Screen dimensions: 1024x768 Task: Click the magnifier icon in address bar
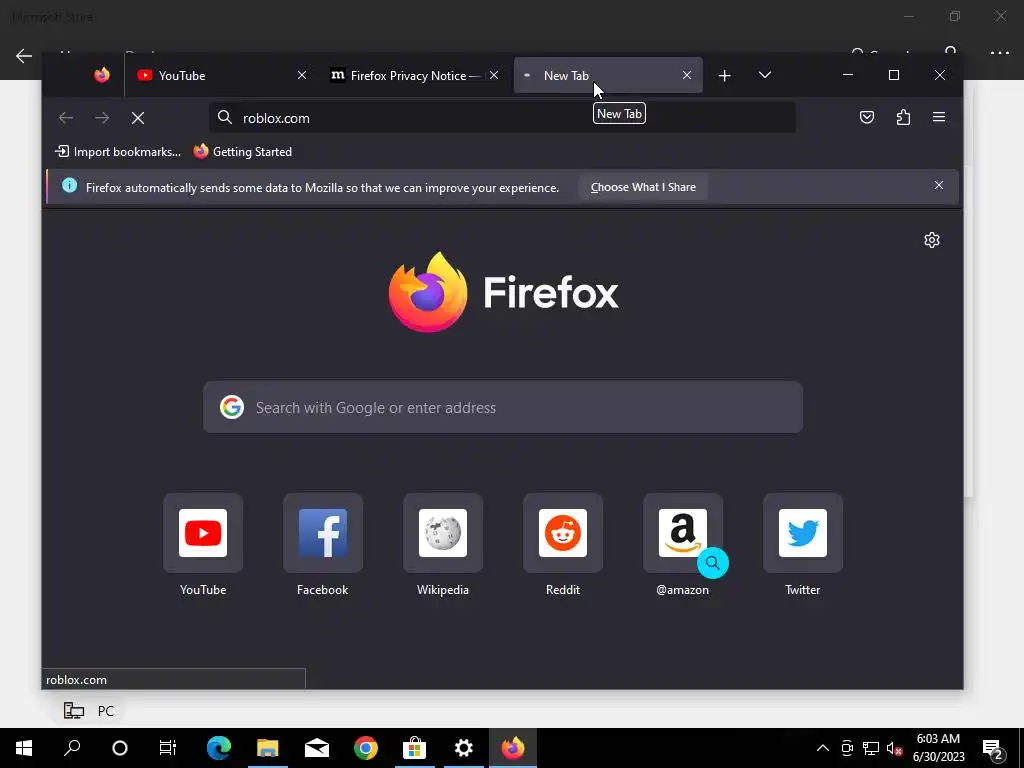[x=225, y=117]
